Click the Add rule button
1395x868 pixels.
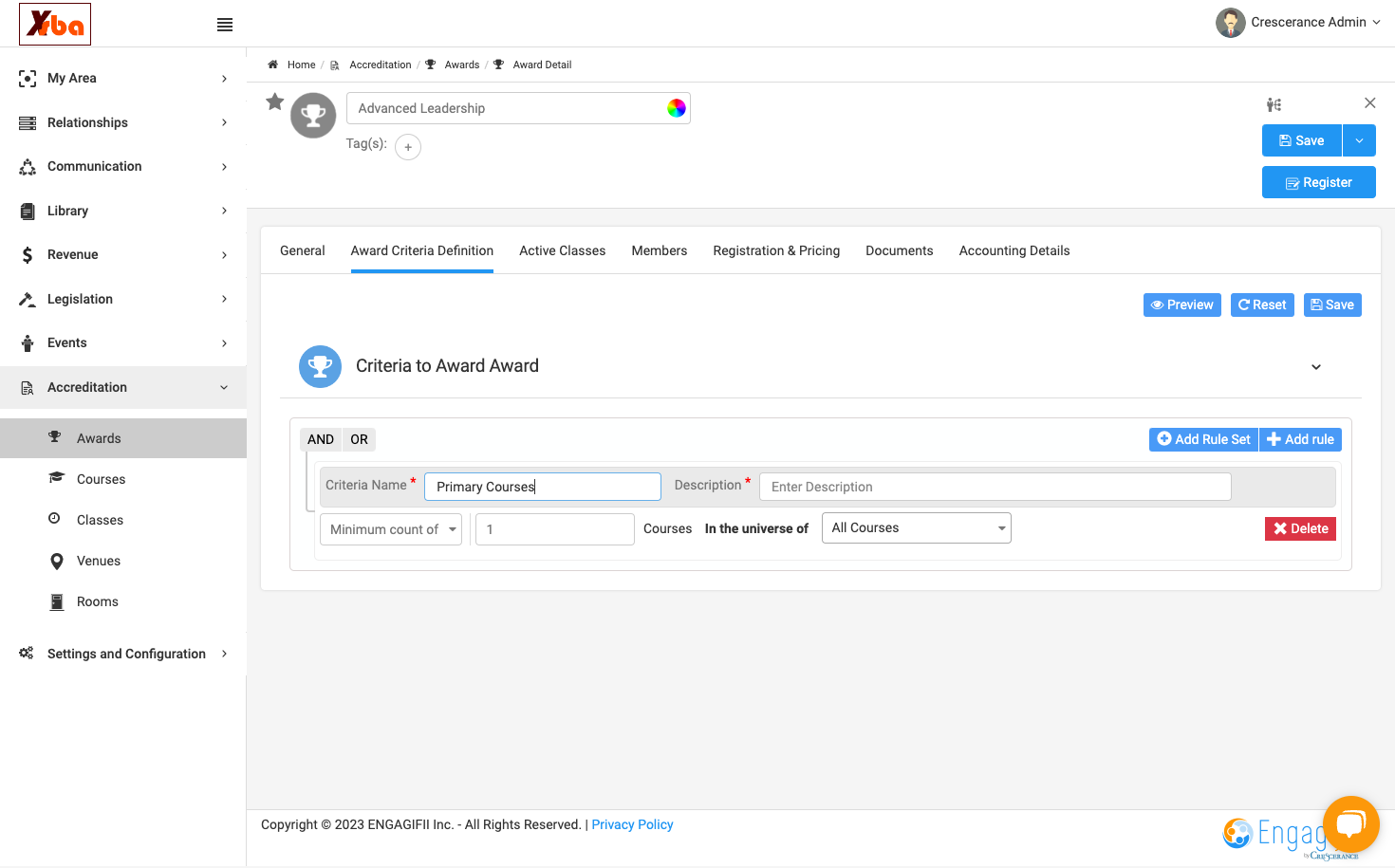click(1300, 439)
